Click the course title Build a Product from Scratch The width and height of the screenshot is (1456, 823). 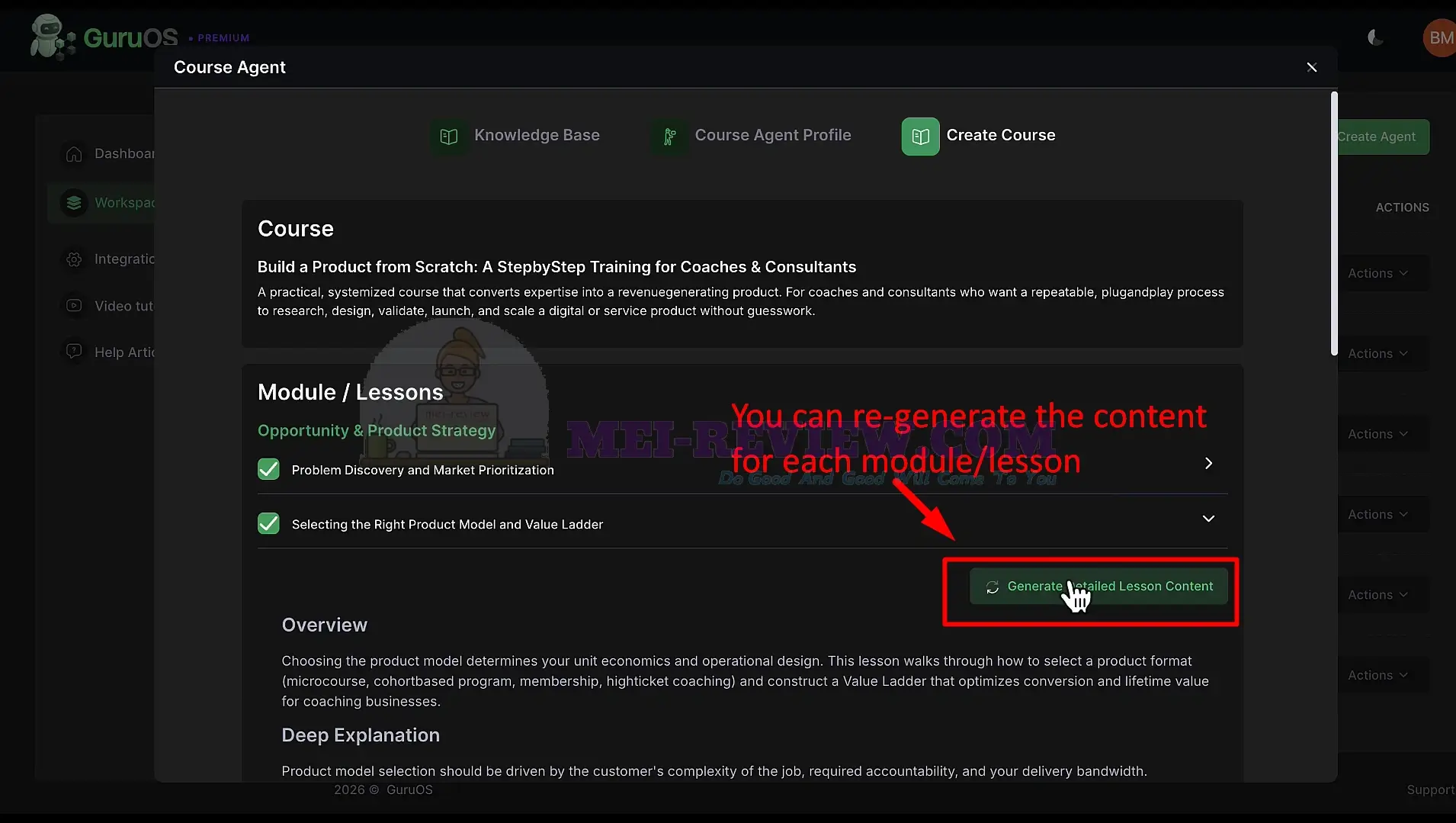coord(556,267)
